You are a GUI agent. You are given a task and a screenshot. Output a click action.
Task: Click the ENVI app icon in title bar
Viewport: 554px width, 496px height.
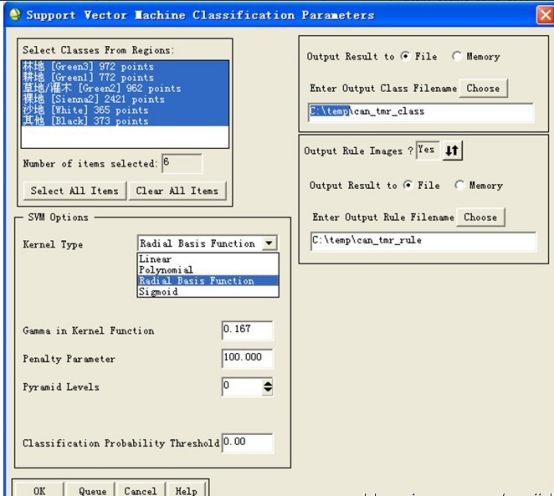[15, 14]
